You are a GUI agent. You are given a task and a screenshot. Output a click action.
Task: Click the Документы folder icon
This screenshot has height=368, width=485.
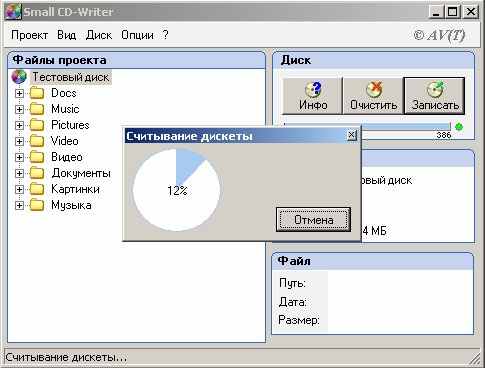click(37, 173)
